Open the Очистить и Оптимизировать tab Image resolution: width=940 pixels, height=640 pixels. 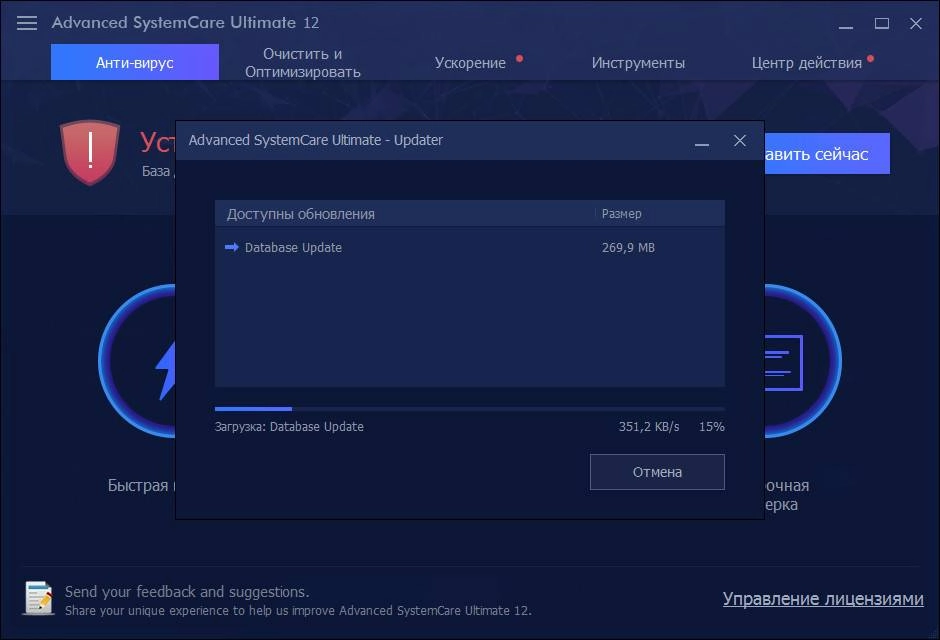[x=303, y=62]
